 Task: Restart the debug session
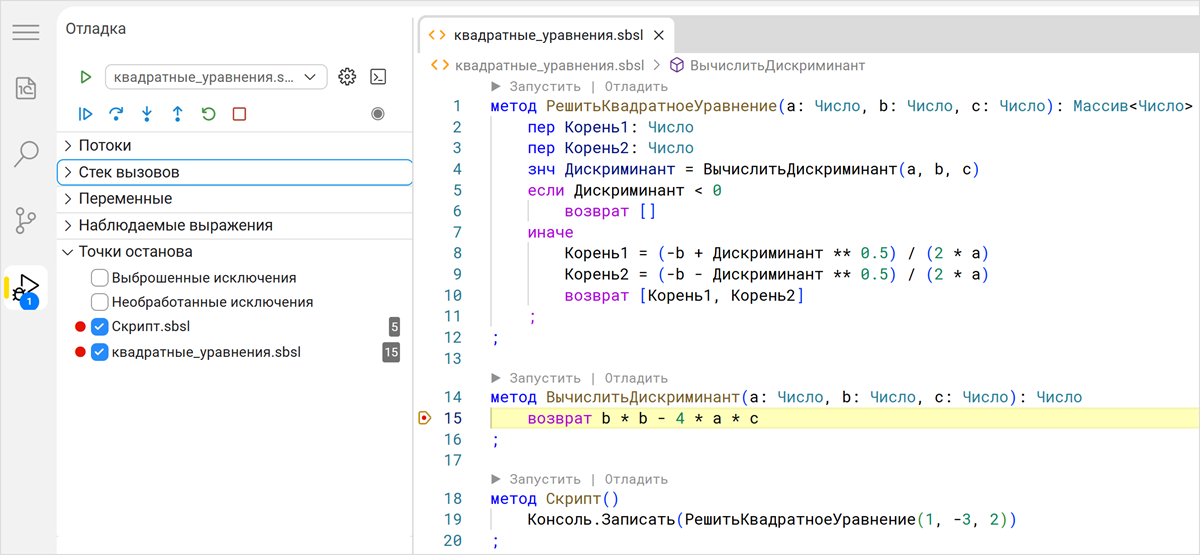208,114
